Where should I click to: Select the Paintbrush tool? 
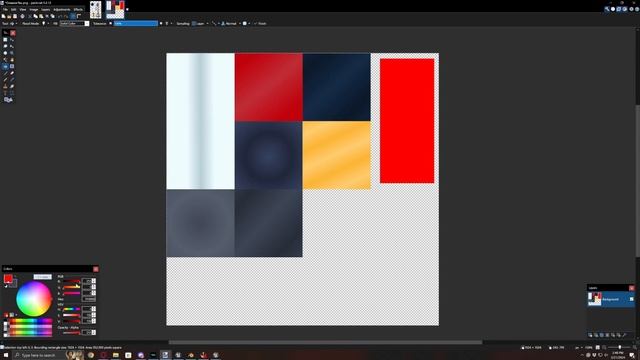[x=5, y=73]
